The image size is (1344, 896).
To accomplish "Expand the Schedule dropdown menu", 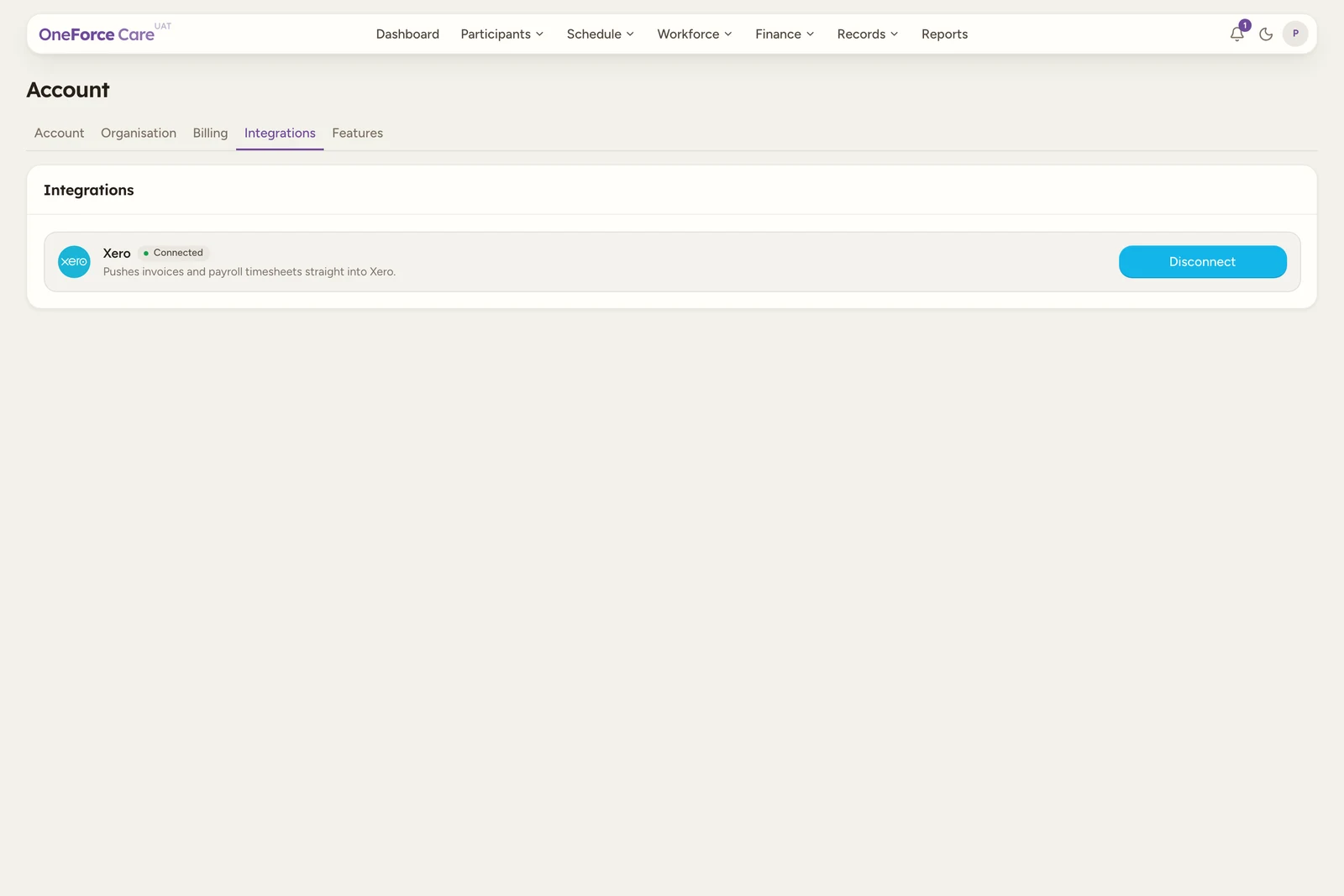I will (x=600, y=34).
